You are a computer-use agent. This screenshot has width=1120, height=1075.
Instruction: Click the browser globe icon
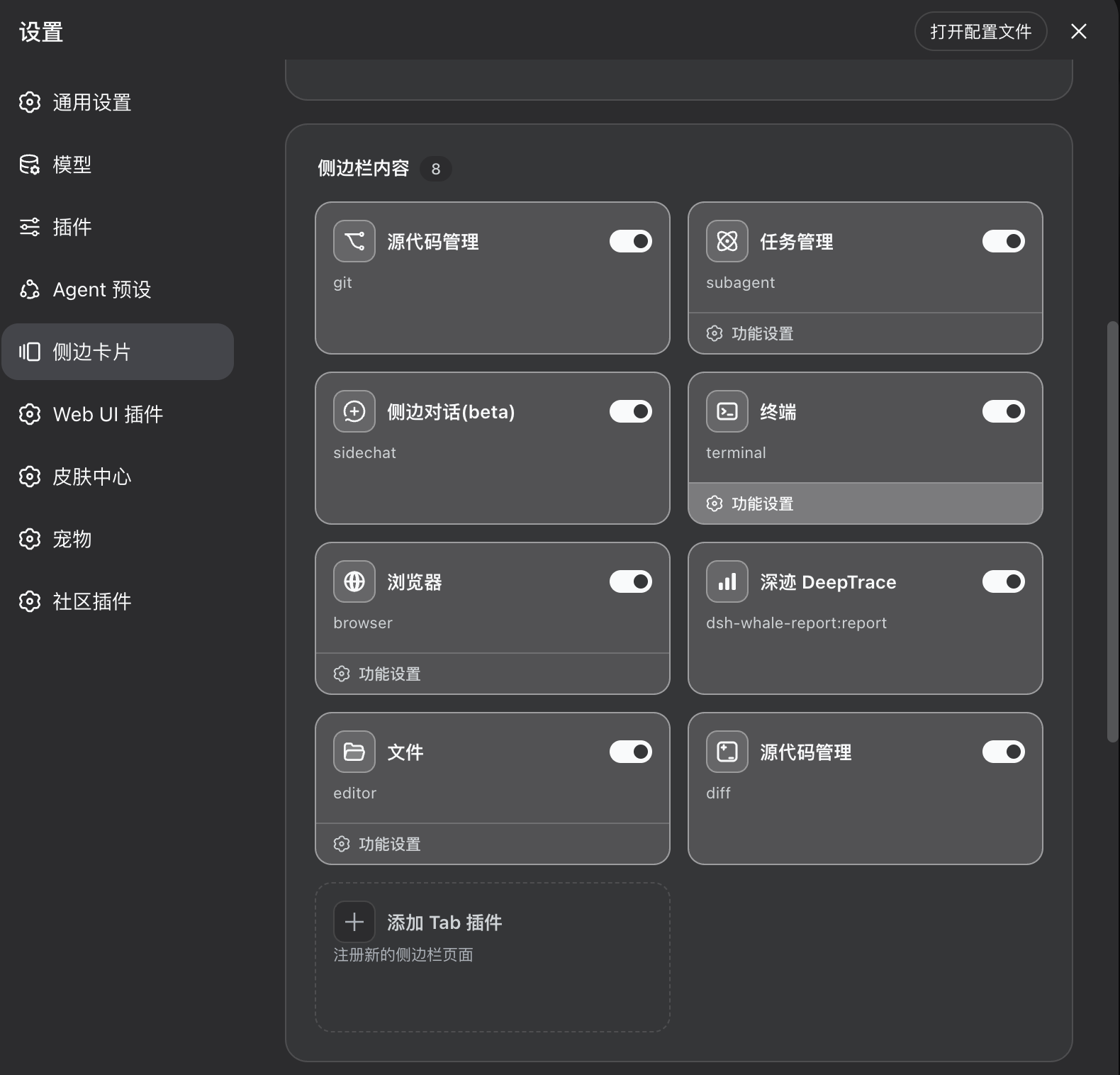pyautogui.click(x=354, y=581)
